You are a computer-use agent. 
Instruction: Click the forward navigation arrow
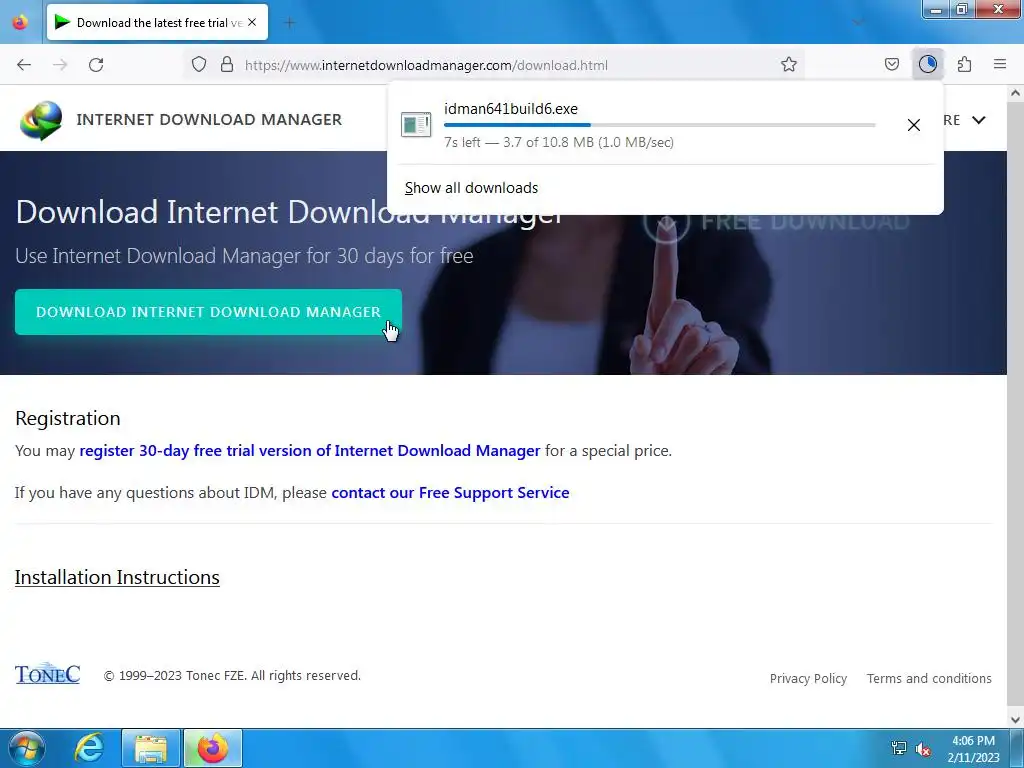click(x=60, y=65)
